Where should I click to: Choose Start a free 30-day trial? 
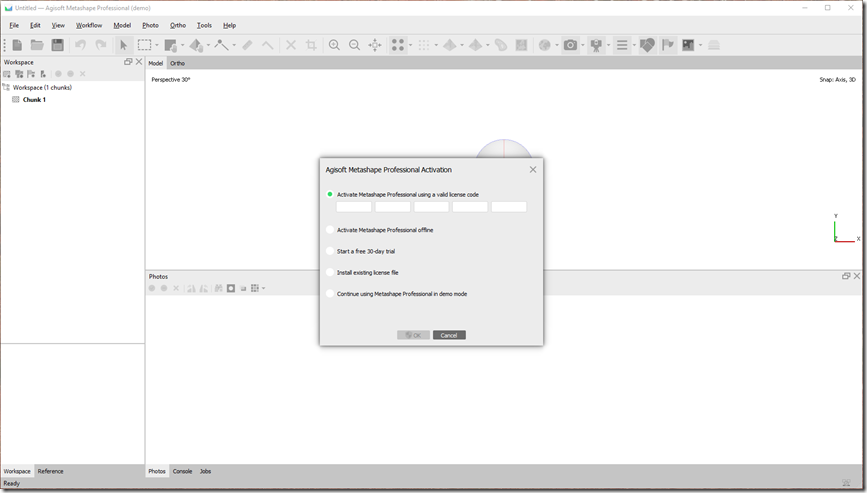click(330, 251)
